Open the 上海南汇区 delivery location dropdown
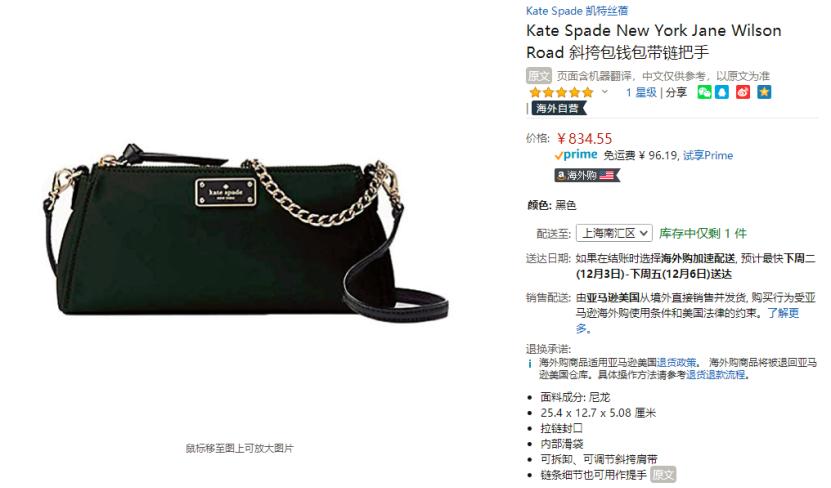This screenshot has height=488, width=831. coord(614,233)
